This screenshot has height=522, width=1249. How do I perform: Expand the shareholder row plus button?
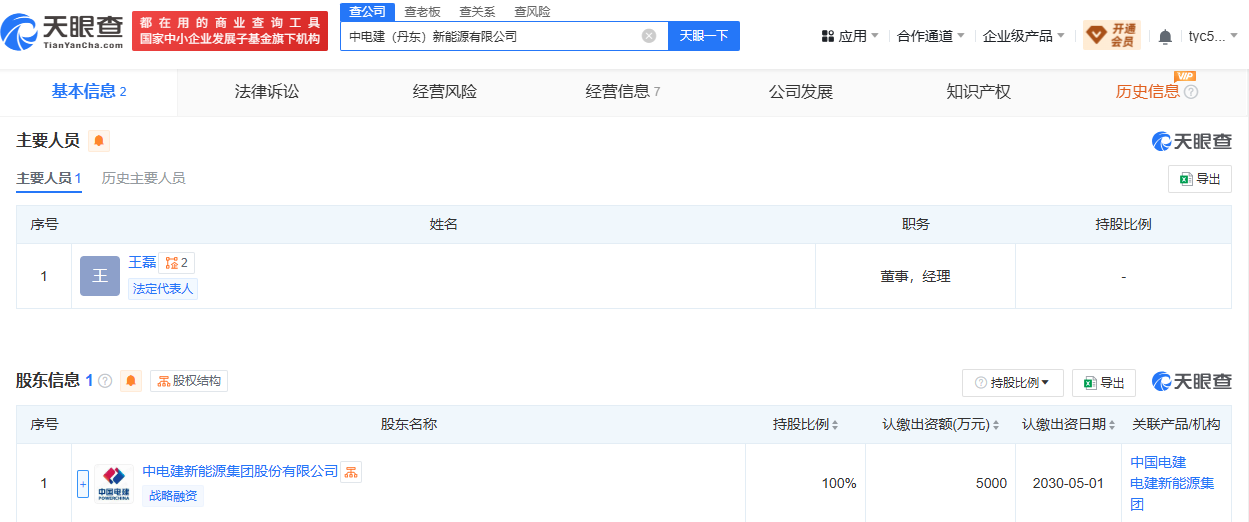point(83,484)
